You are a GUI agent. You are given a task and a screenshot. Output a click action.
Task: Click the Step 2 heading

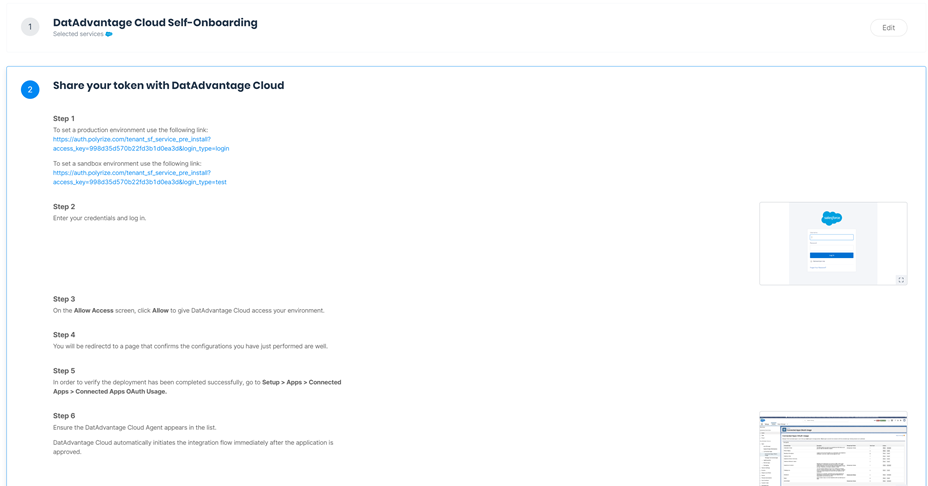(64, 207)
